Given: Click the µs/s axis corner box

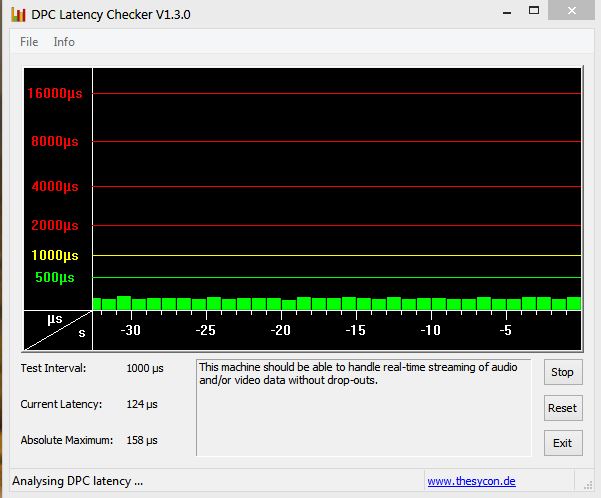Looking at the screenshot, I should [x=58, y=330].
